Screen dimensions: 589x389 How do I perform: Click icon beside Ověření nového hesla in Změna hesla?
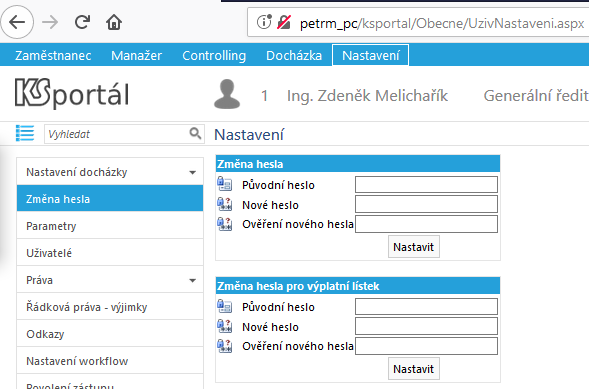[x=225, y=224]
